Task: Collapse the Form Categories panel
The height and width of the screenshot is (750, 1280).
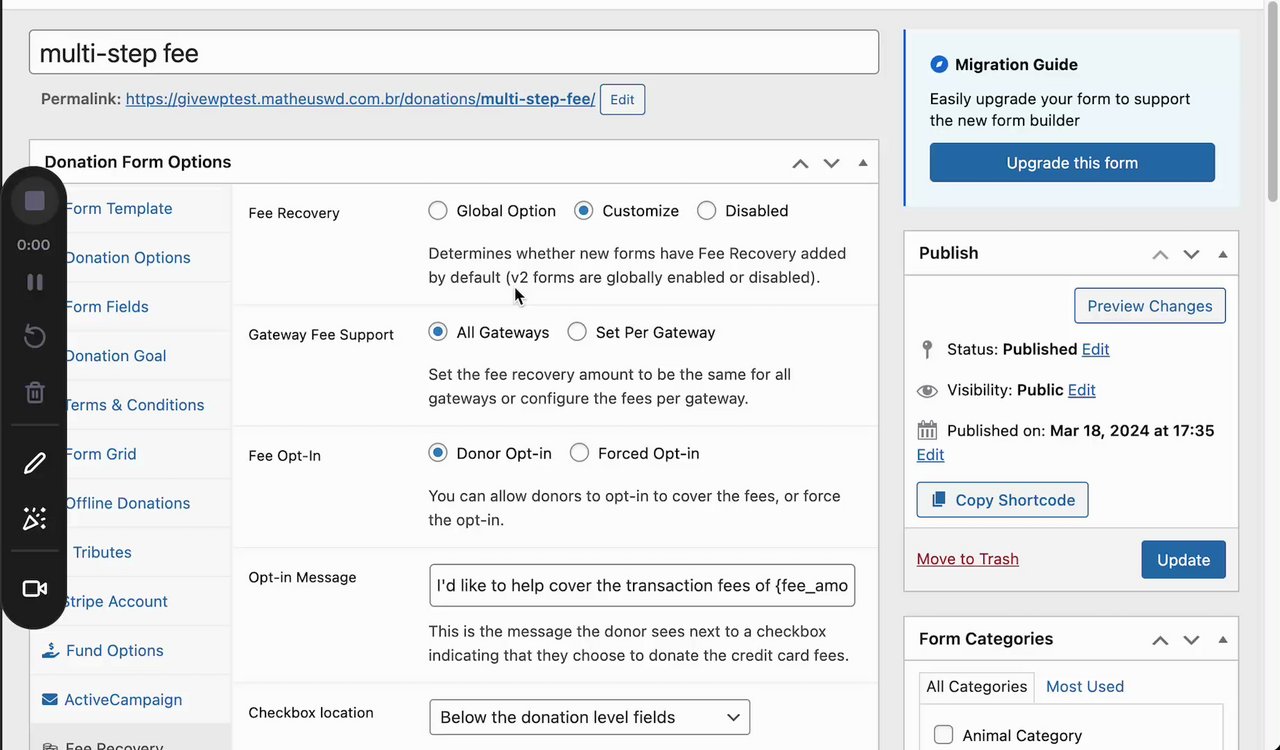Action: click(x=1222, y=640)
